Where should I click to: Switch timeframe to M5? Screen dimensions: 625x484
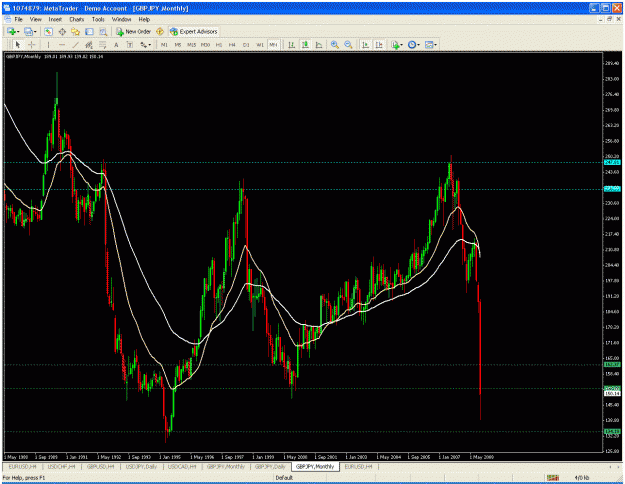click(178, 45)
